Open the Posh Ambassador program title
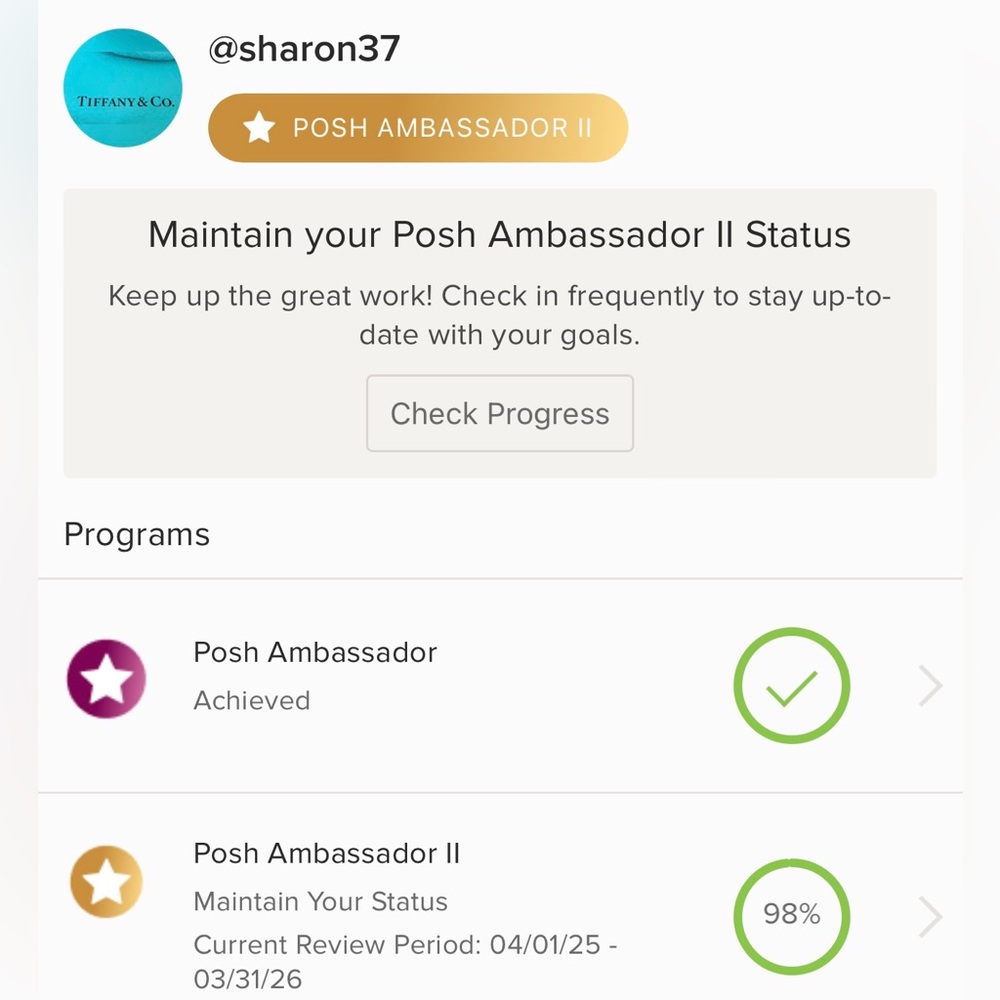This screenshot has height=1000, width=1000. pos(315,652)
